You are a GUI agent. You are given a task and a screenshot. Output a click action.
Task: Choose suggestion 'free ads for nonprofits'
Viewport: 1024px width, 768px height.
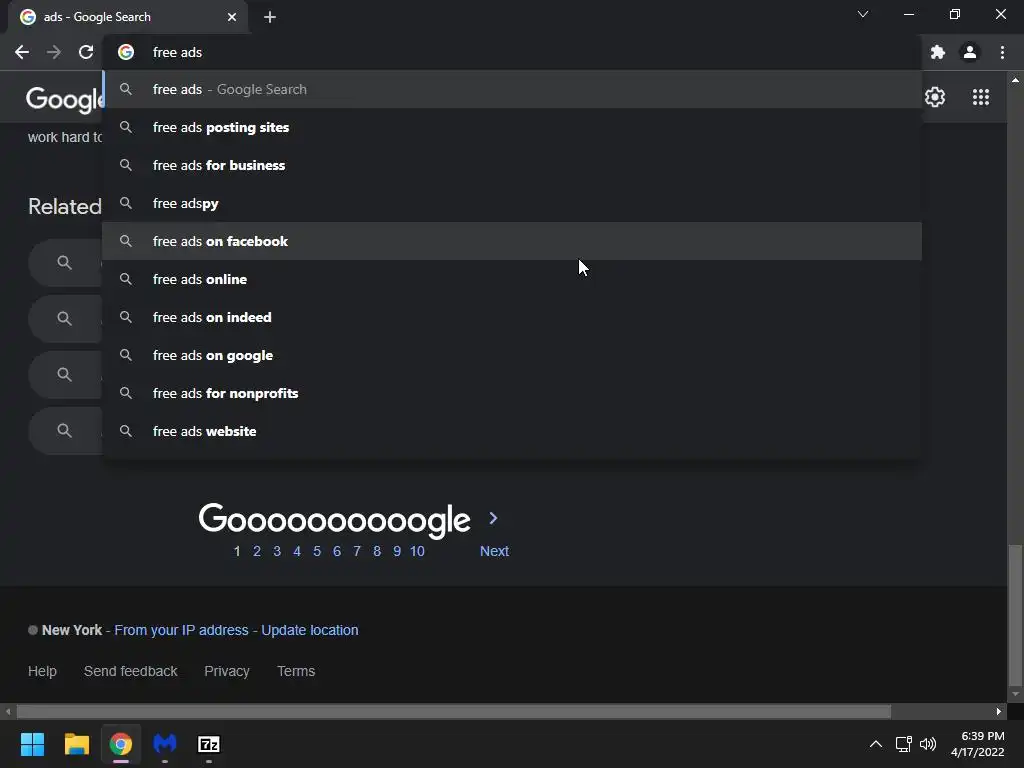tap(512, 393)
